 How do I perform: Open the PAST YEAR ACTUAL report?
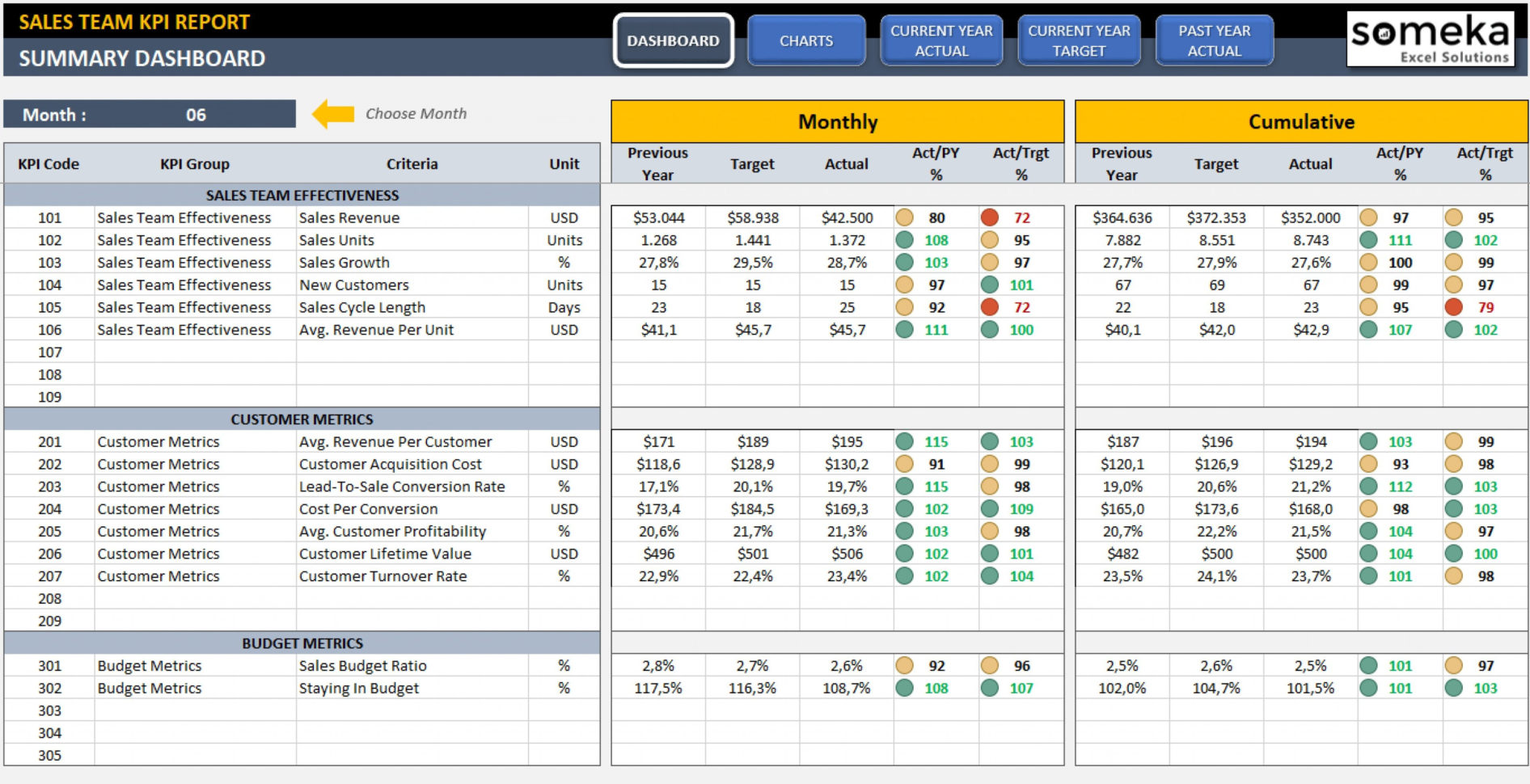point(1215,40)
